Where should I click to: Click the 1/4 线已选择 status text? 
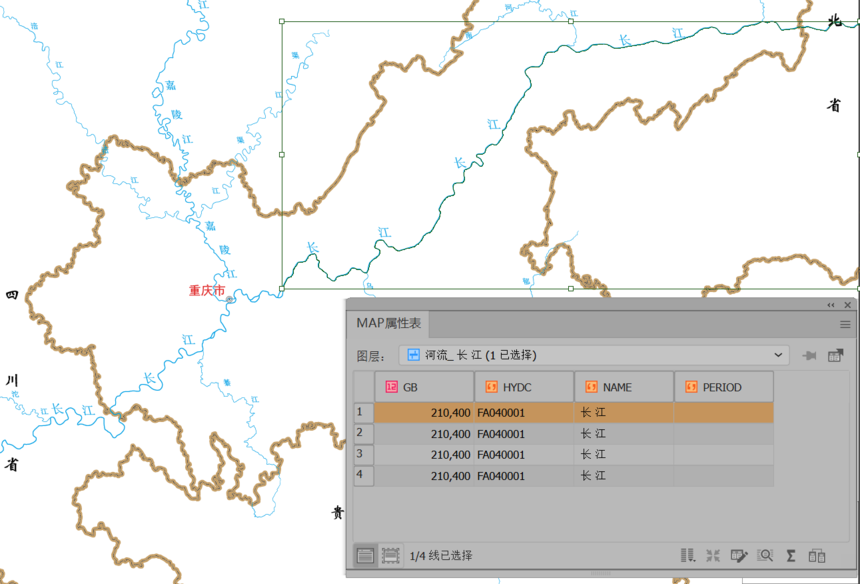[441, 556]
